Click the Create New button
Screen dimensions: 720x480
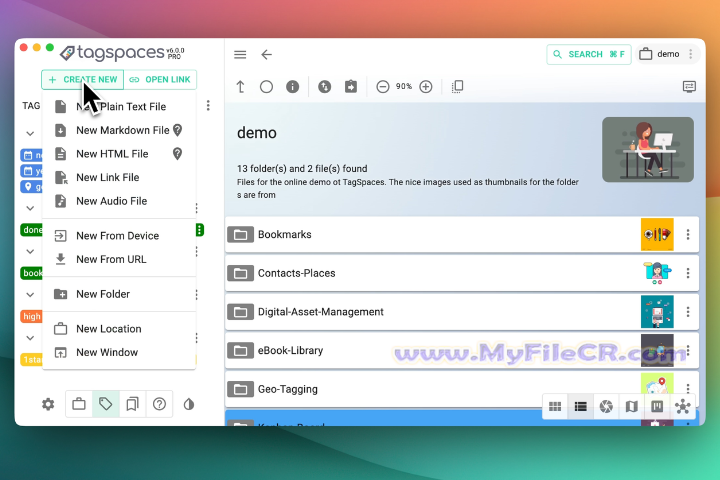[x=83, y=79]
